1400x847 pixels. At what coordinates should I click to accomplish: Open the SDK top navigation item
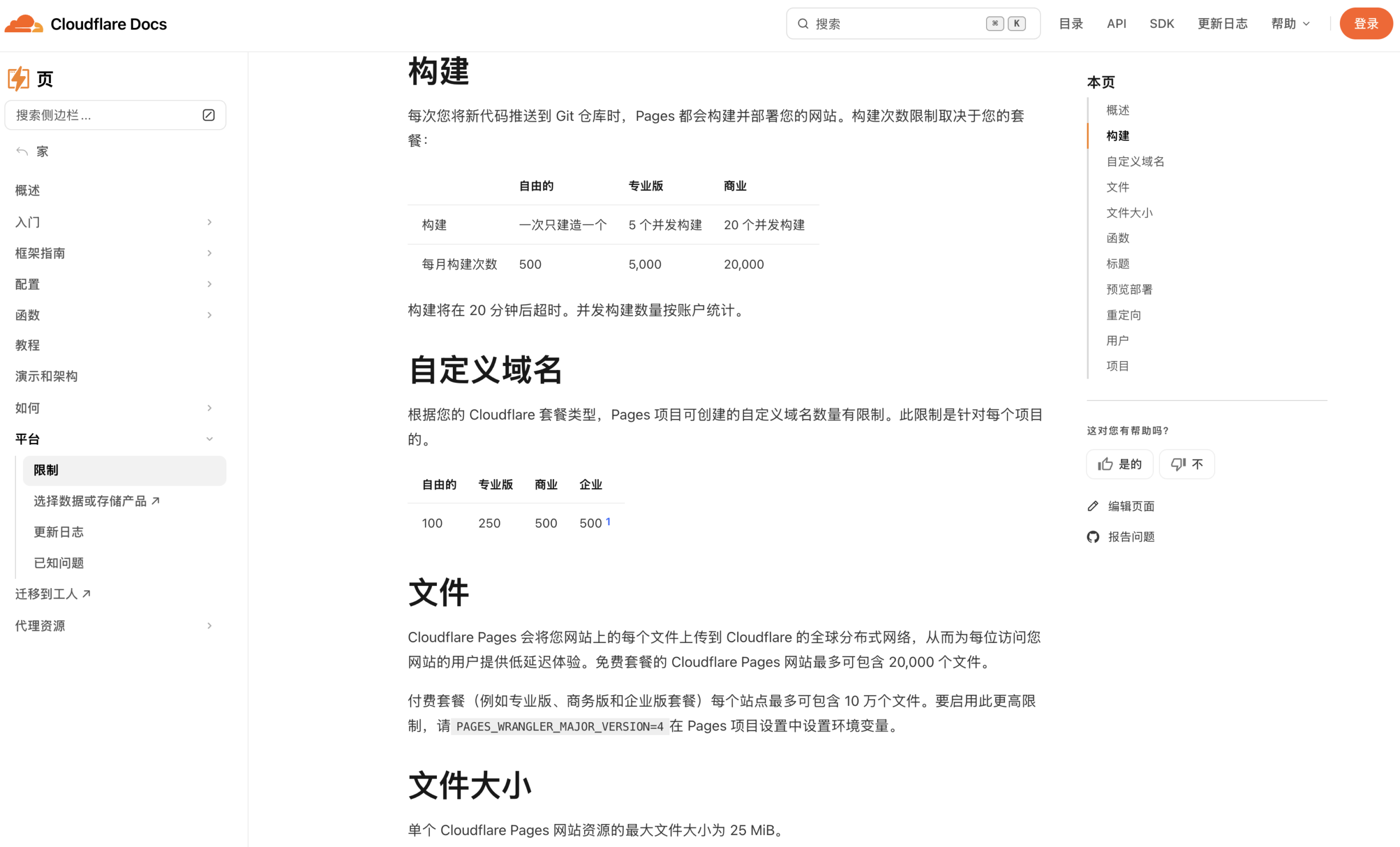point(1162,24)
